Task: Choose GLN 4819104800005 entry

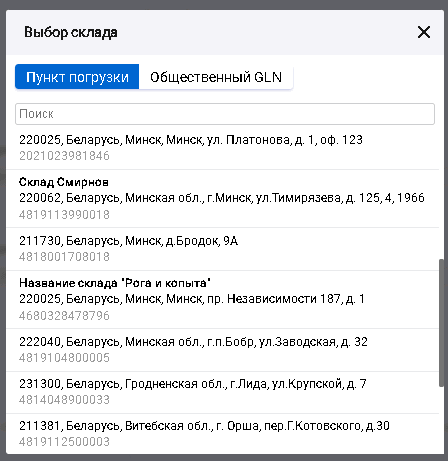Action: [x=64, y=358]
